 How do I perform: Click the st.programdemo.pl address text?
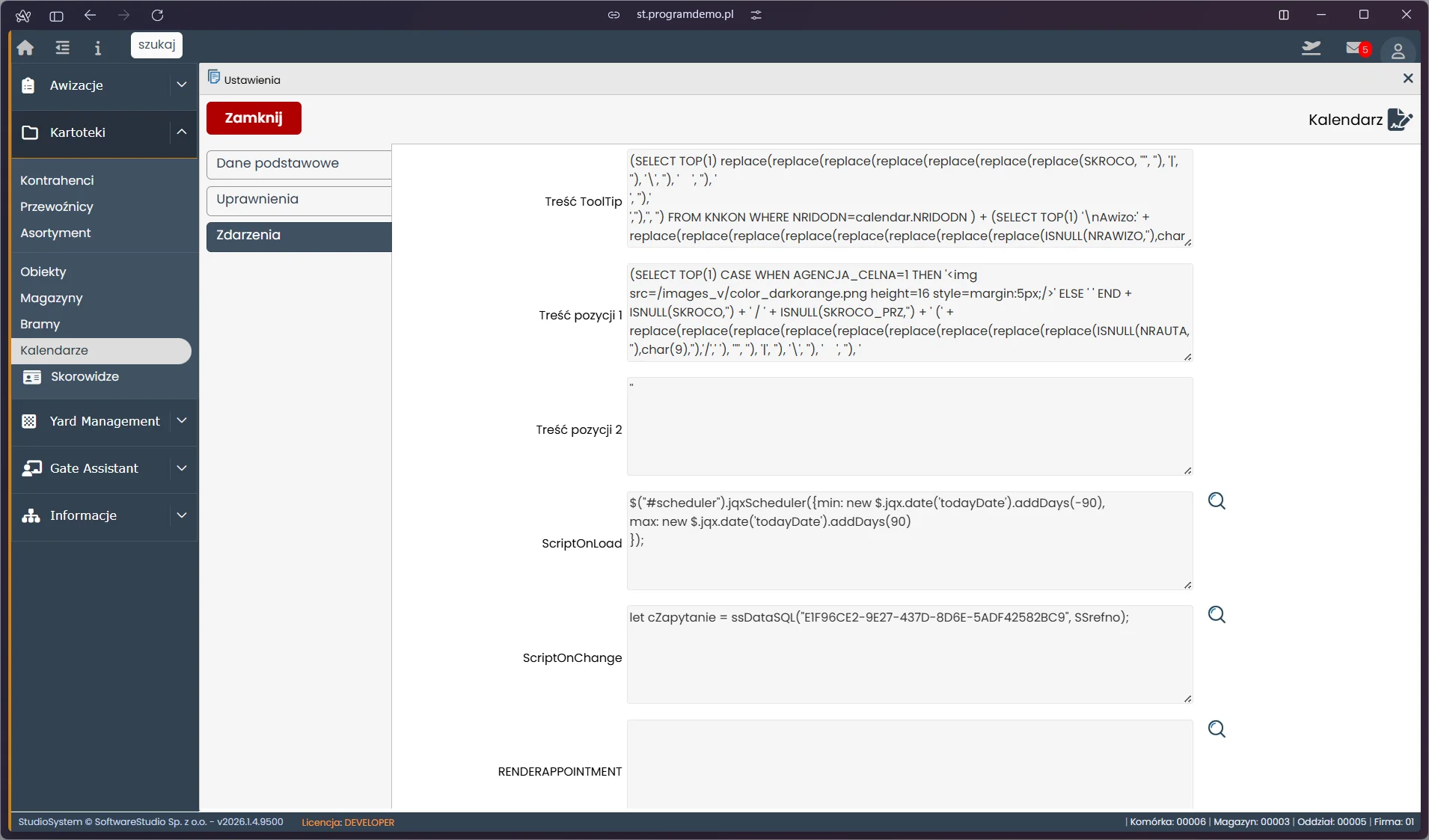tap(685, 14)
